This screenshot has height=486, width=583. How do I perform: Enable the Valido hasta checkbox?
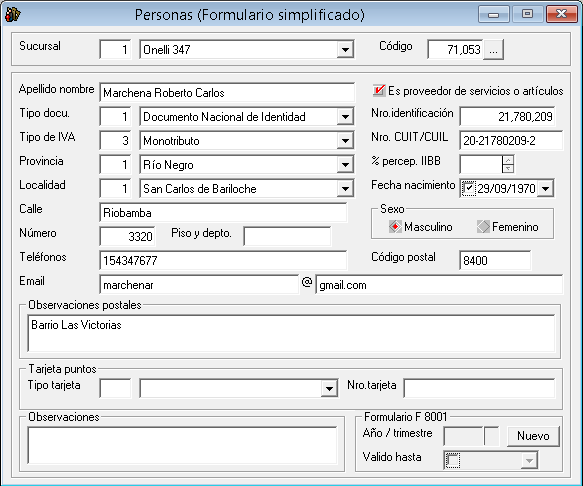click(453, 460)
